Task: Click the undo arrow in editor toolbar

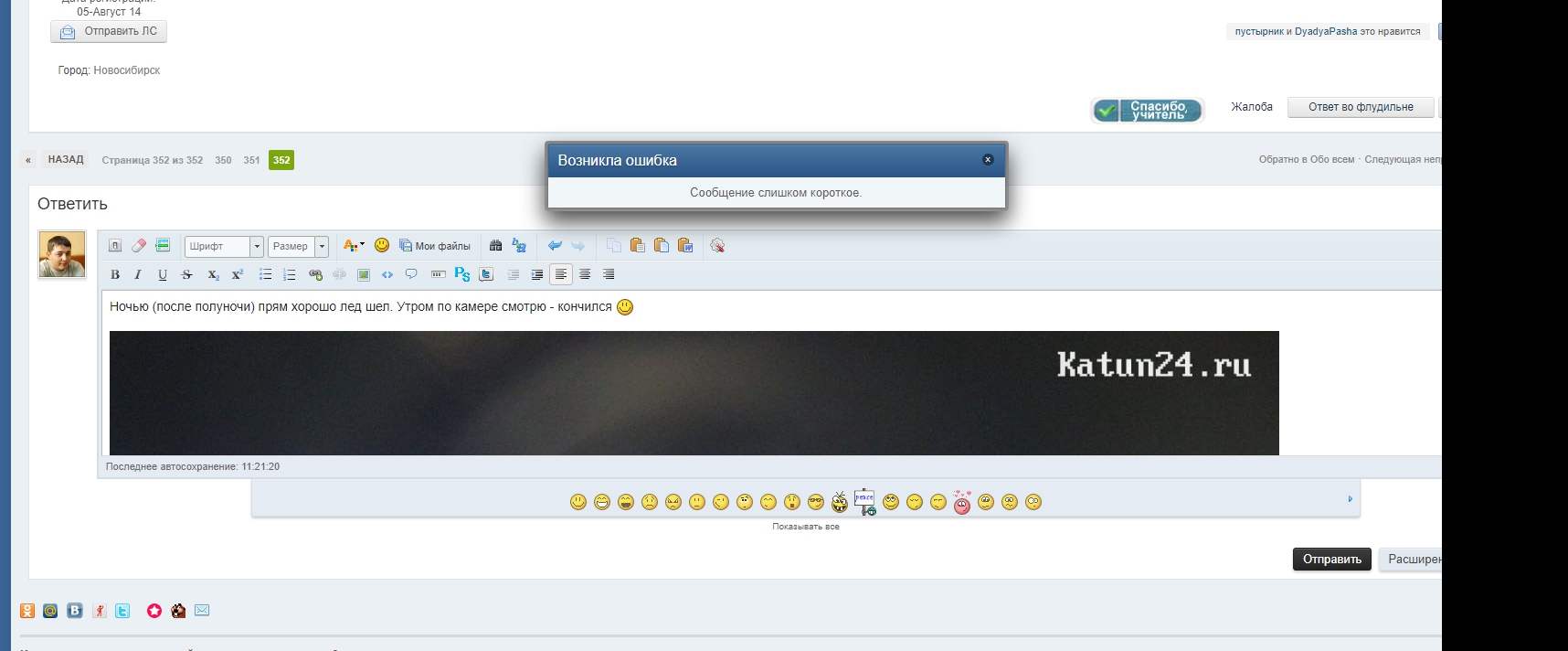Action: [555, 245]
